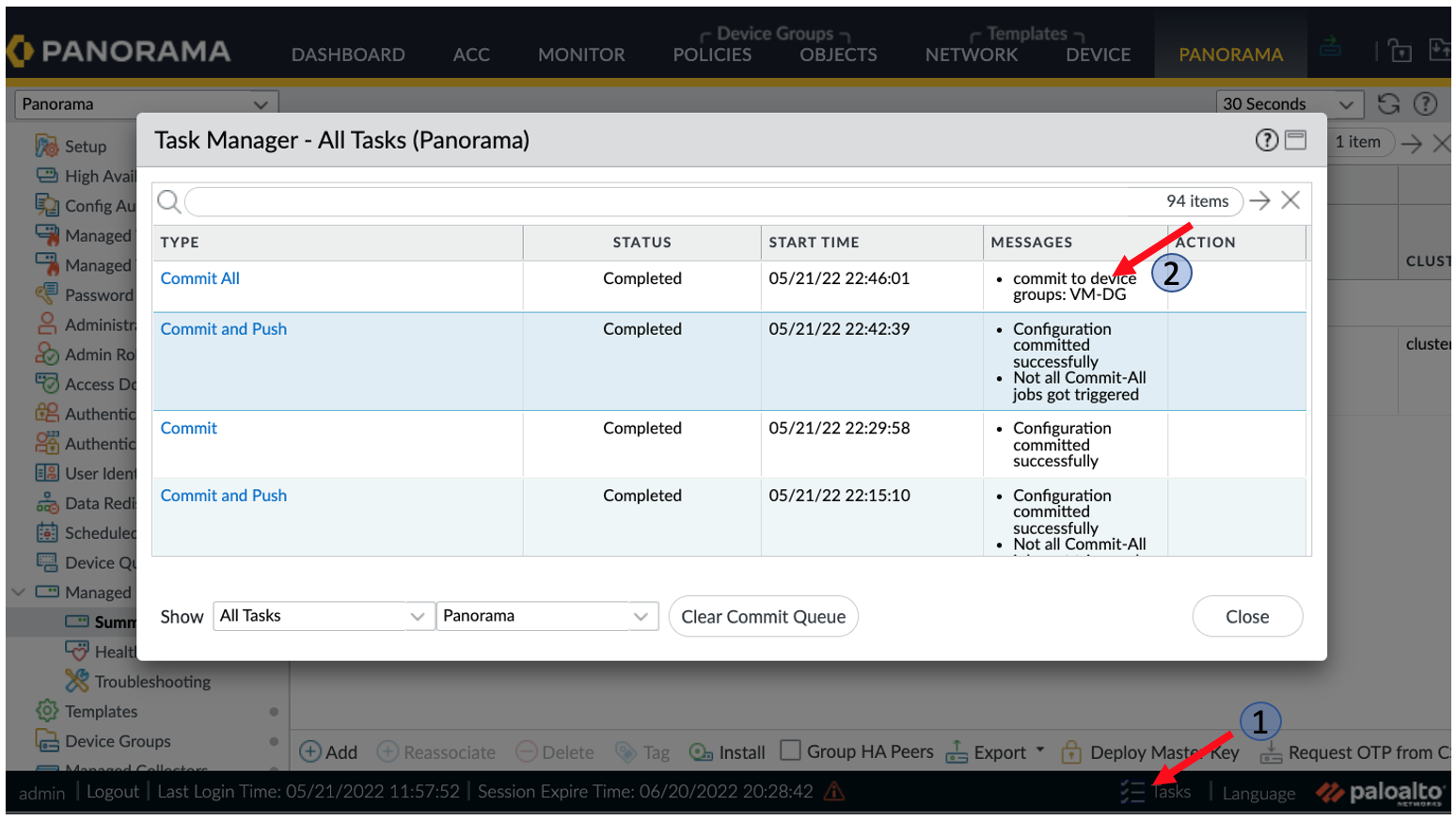Open the Commit and Push task from 22:15:10
The height and width of the screenshot is (821, 1456).
point(224,496)
